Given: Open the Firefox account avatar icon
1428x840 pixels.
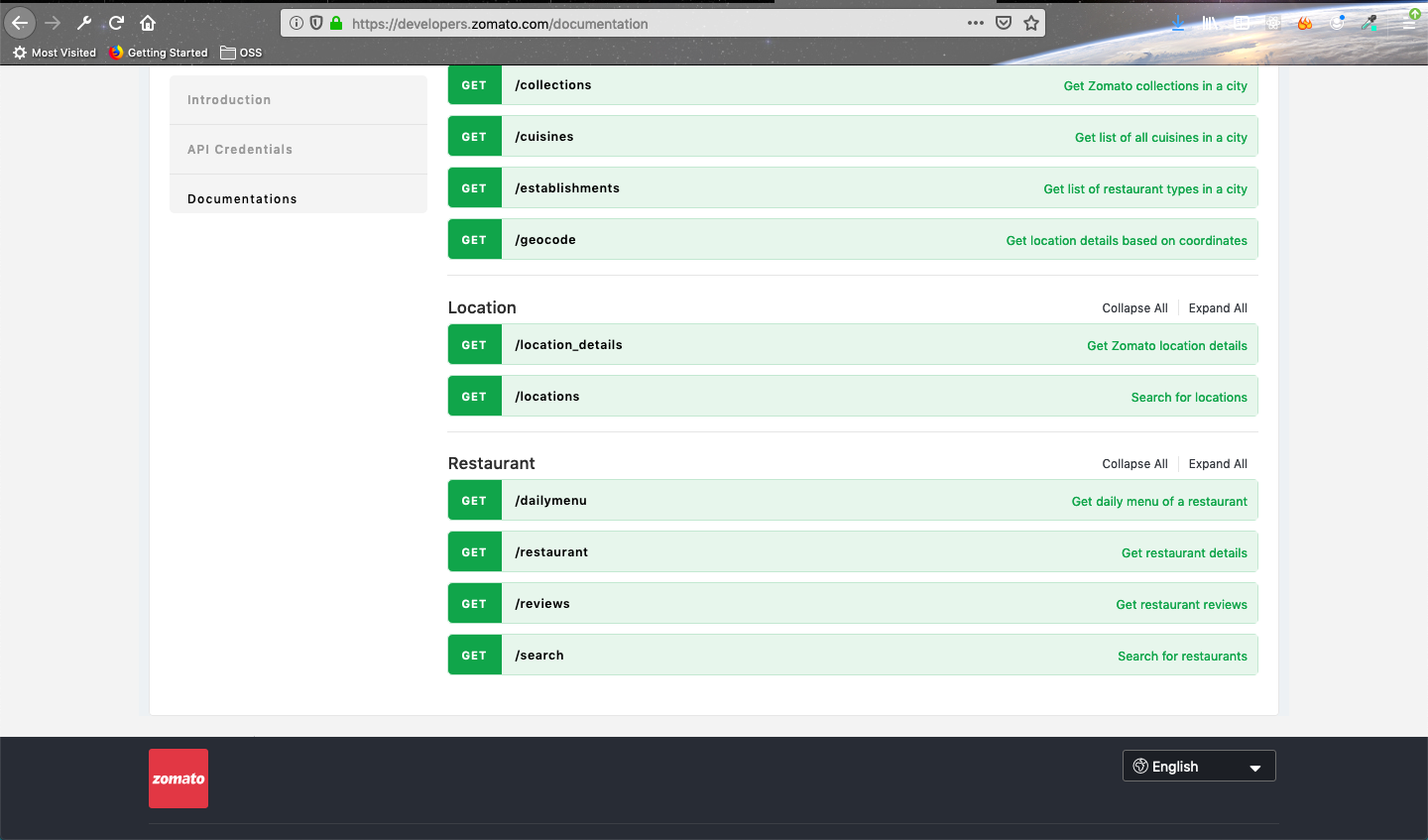Looking at the screenshot, I should (1338, 23).
